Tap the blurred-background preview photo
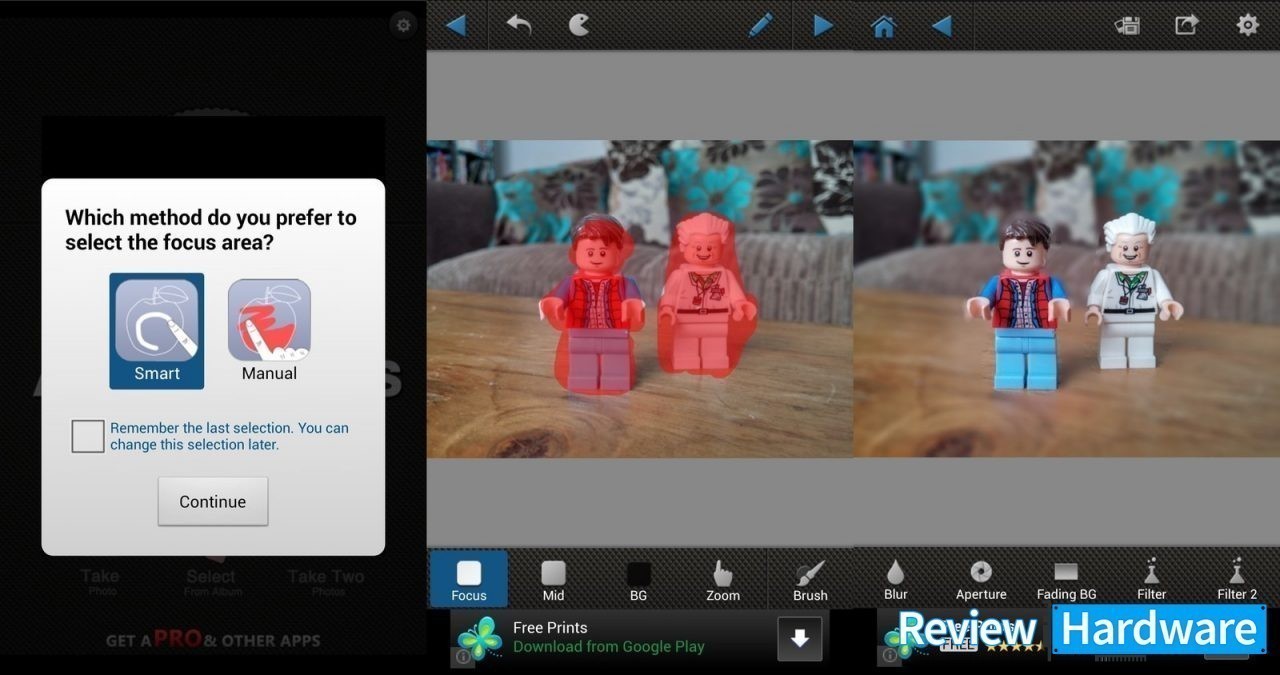Image resolution: width=1280 pixels, height=675 pixels. coord(1066,299)
